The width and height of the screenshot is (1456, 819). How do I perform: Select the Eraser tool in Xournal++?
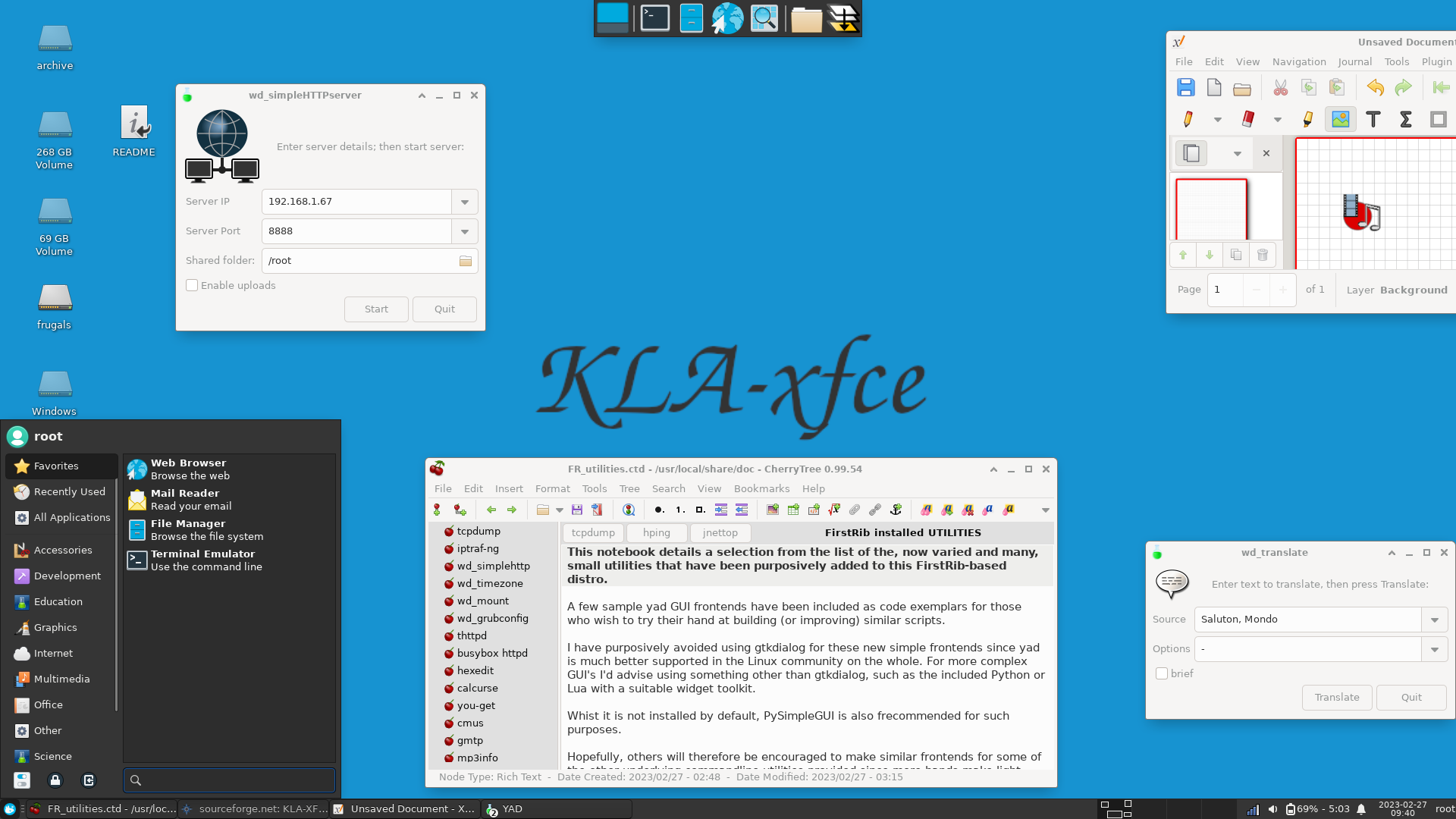pos(1247,119)
